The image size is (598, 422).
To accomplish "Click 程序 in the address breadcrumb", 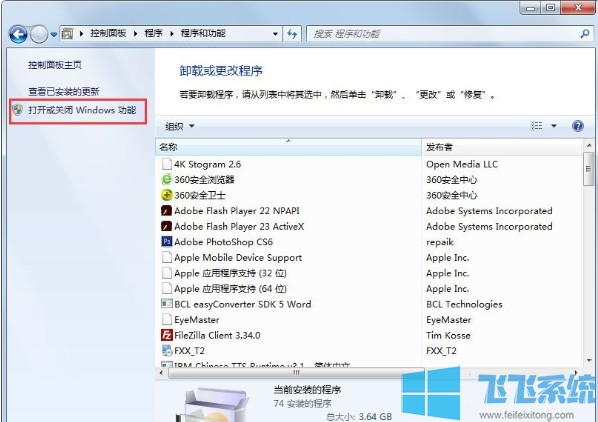I will [153, 33].
